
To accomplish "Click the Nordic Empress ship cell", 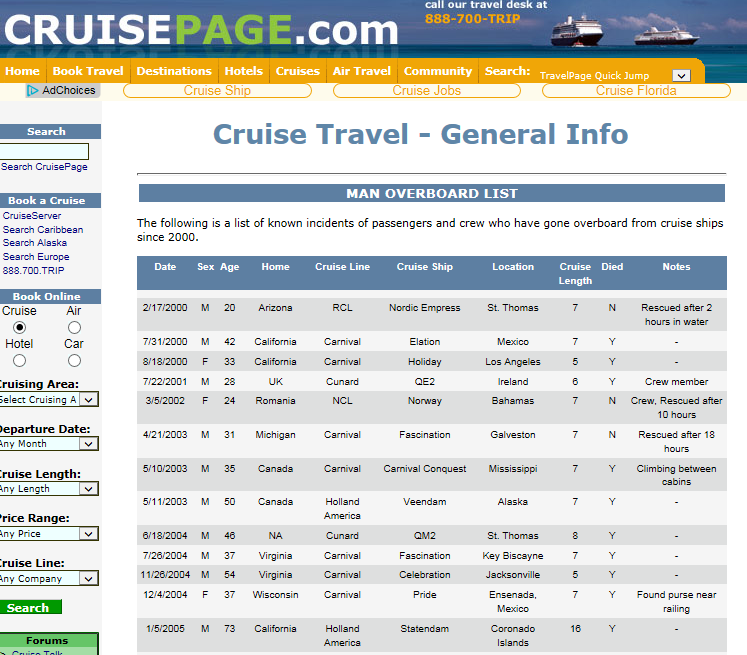I will pyautogui.click(x=424, y=308).
